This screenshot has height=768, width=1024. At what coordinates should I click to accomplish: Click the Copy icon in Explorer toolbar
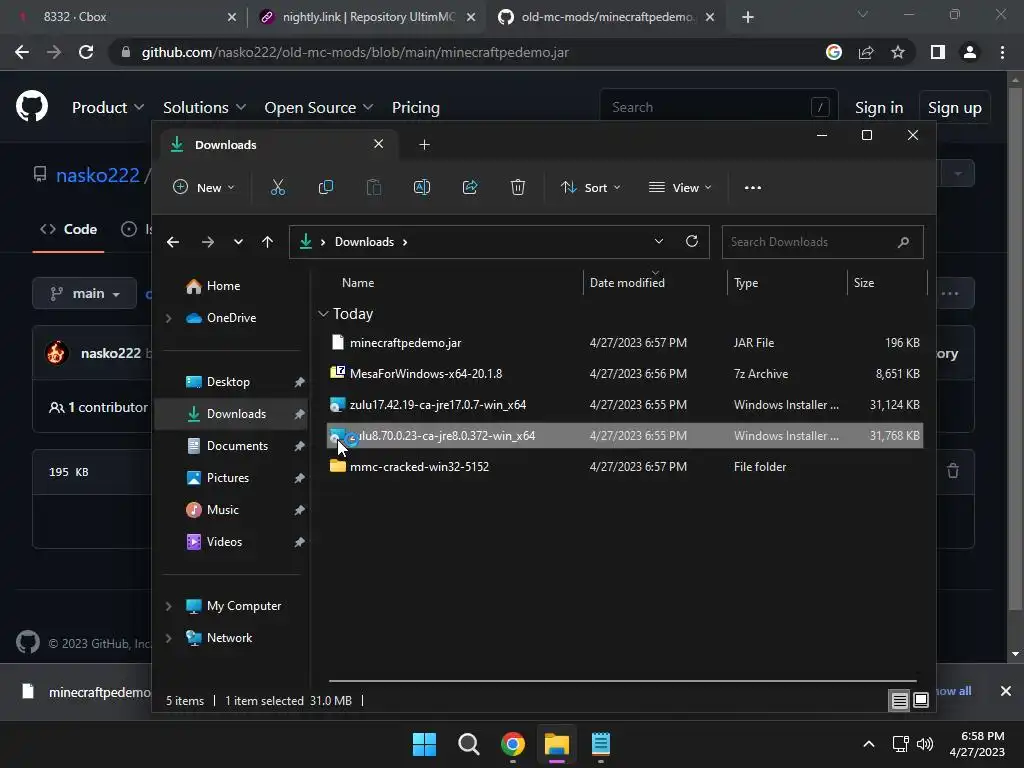pos(325,187)
